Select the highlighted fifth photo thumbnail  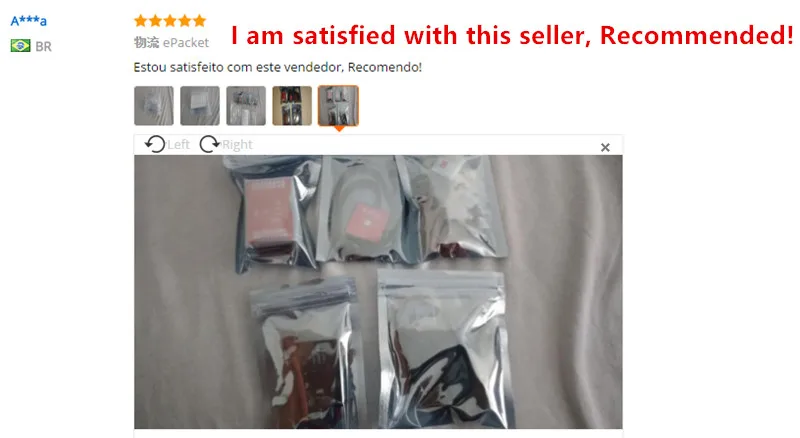338,106
